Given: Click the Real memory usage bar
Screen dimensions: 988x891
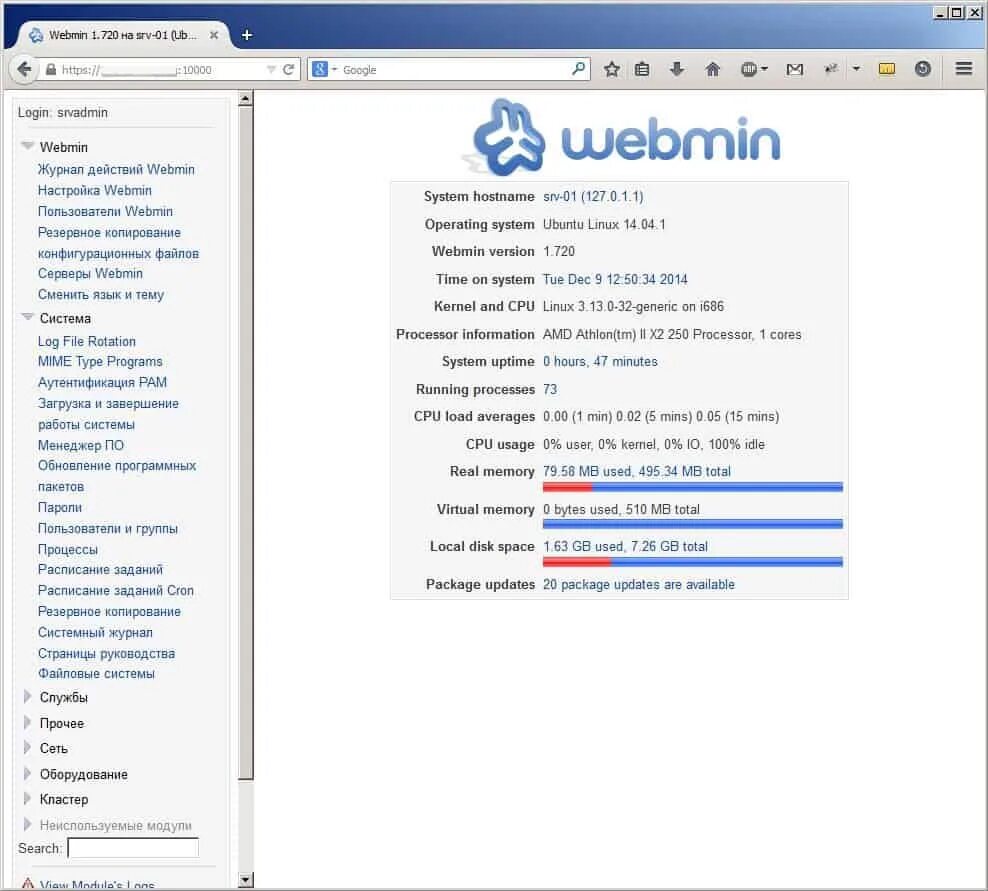Looking at the screenshot, I should pyautogui.click(x=692, y=486).
